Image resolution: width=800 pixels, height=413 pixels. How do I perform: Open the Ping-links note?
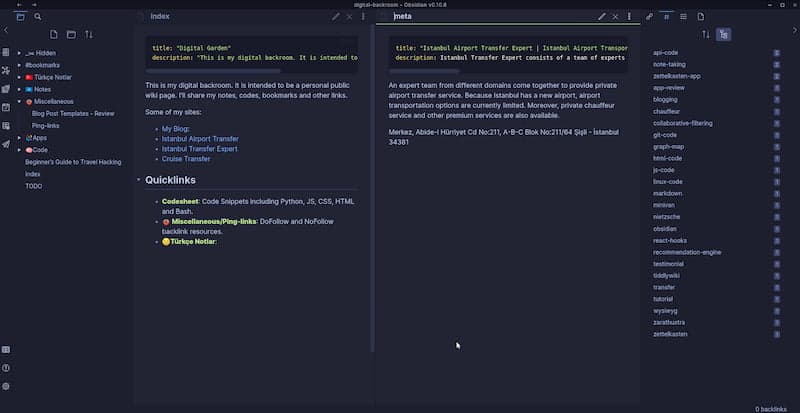[x=45, y=126]
